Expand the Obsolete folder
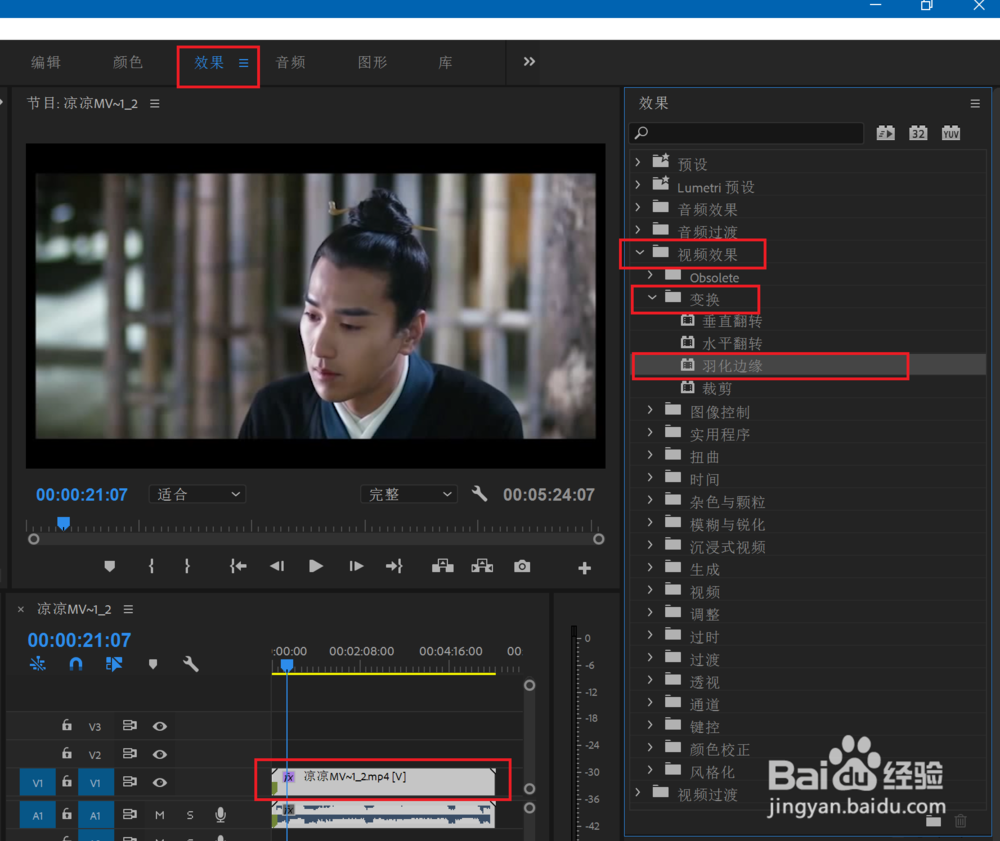The image size is (1000, 841). (x=650, y=275)
